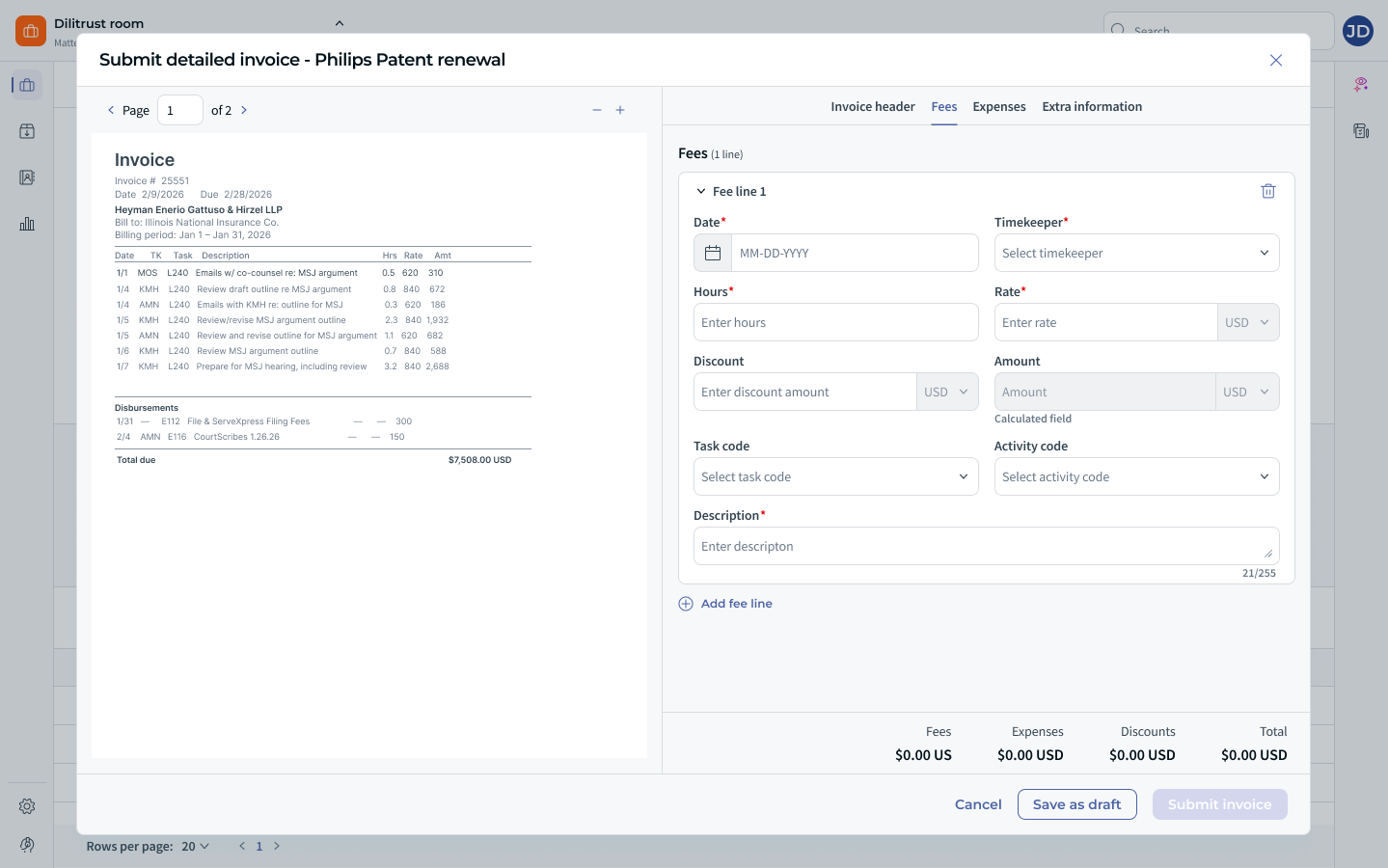The height and width of the screenshot is (868, 1388).
Task: Click the pink assistant icon on the right panel
Action: click(x=1361, y=85)
